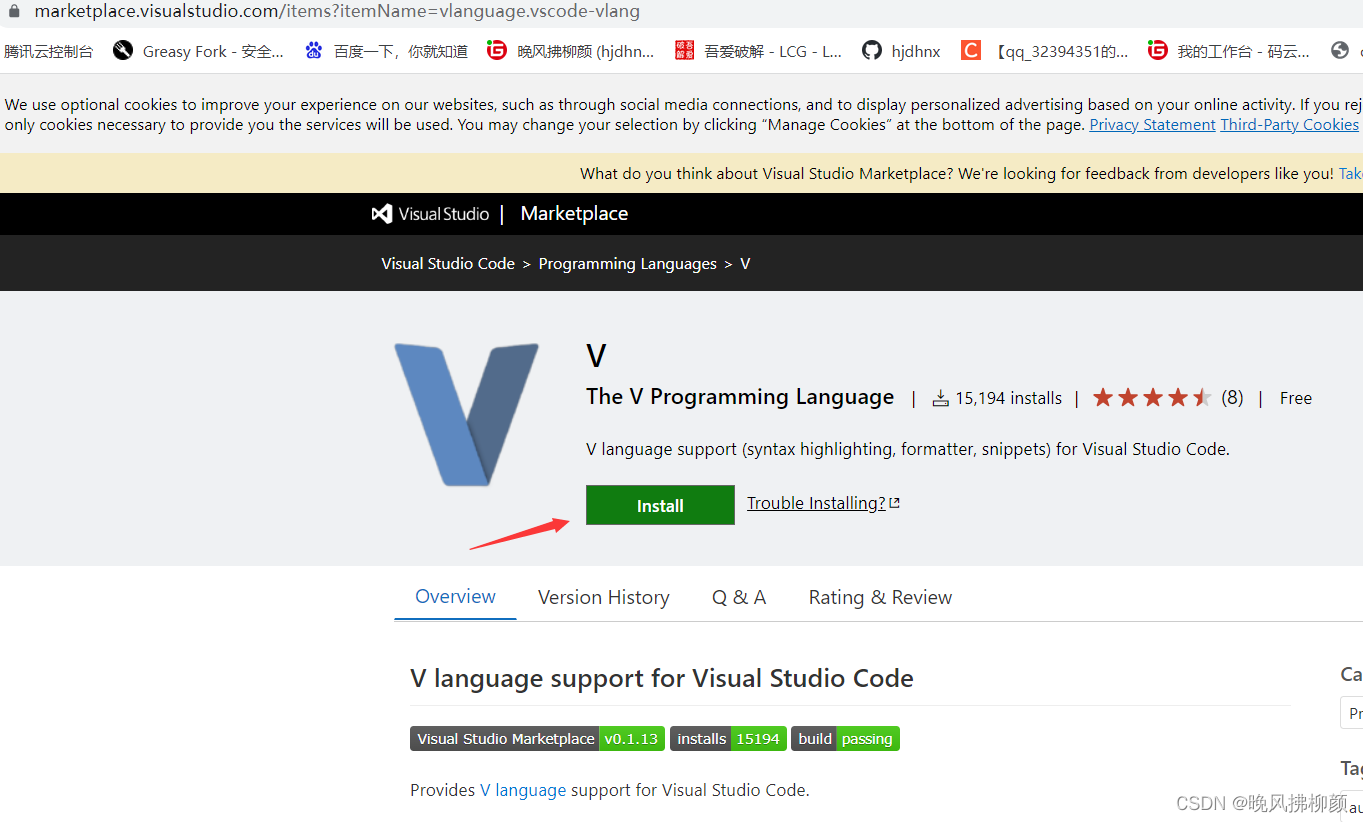Screen dimensions: 1363x822
Task: Open Visual Studio Code breadcrumb
Action: pyautogui.click(x=448, y=264)
